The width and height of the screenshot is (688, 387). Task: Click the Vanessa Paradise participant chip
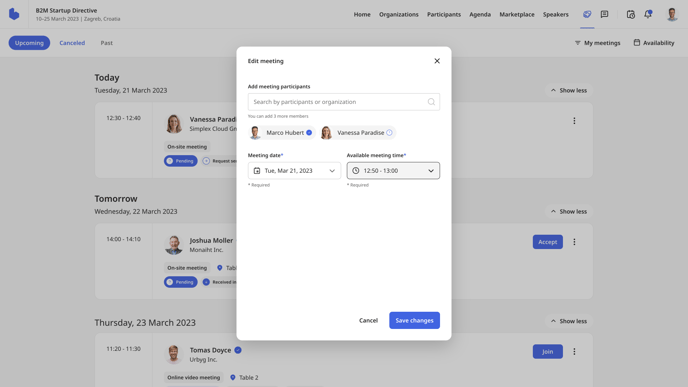point(357,133)
